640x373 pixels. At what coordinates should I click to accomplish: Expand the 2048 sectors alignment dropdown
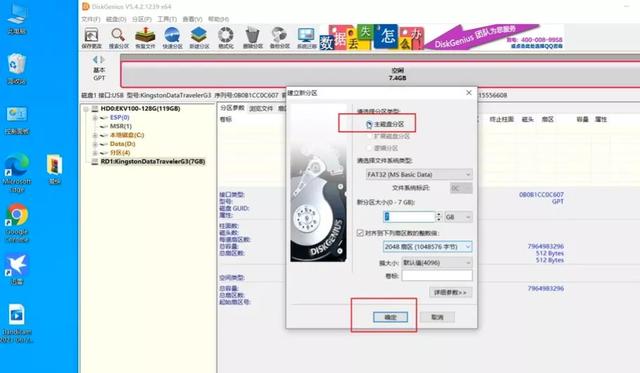click(427, 246)
